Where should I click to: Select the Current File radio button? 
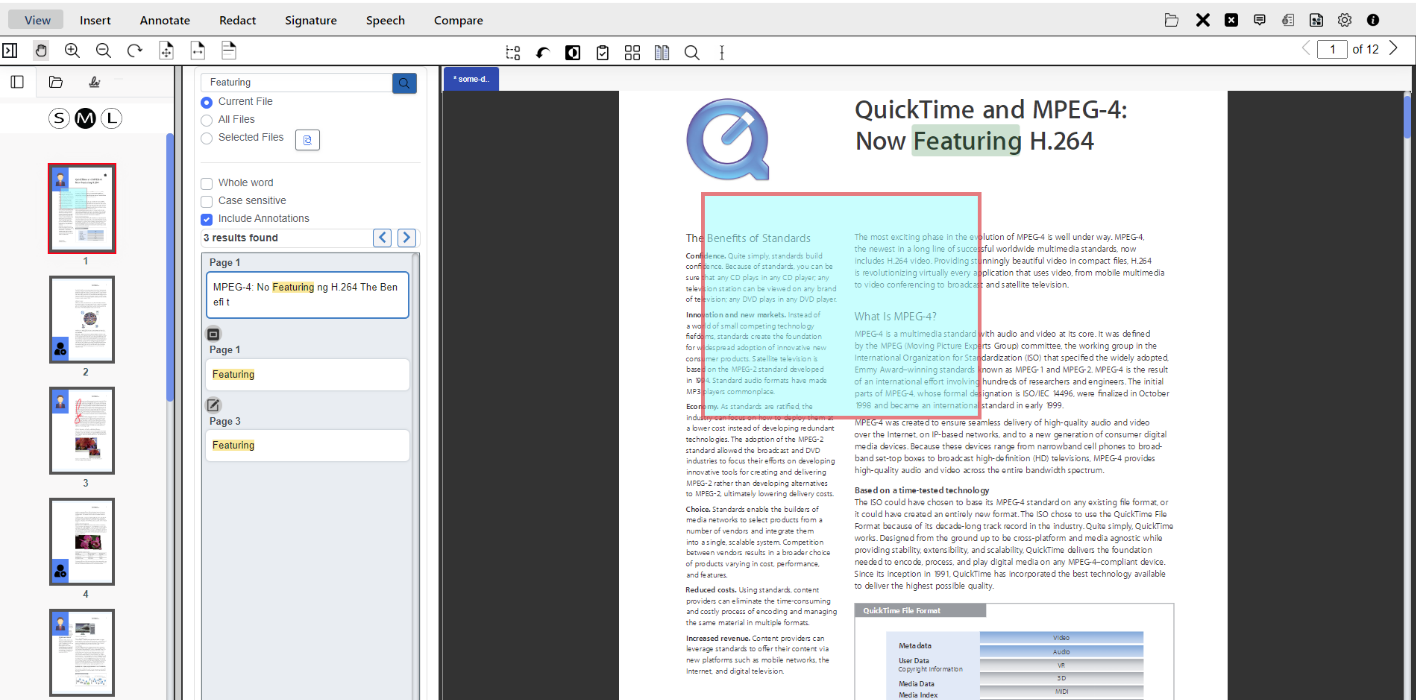coord(207,102)
